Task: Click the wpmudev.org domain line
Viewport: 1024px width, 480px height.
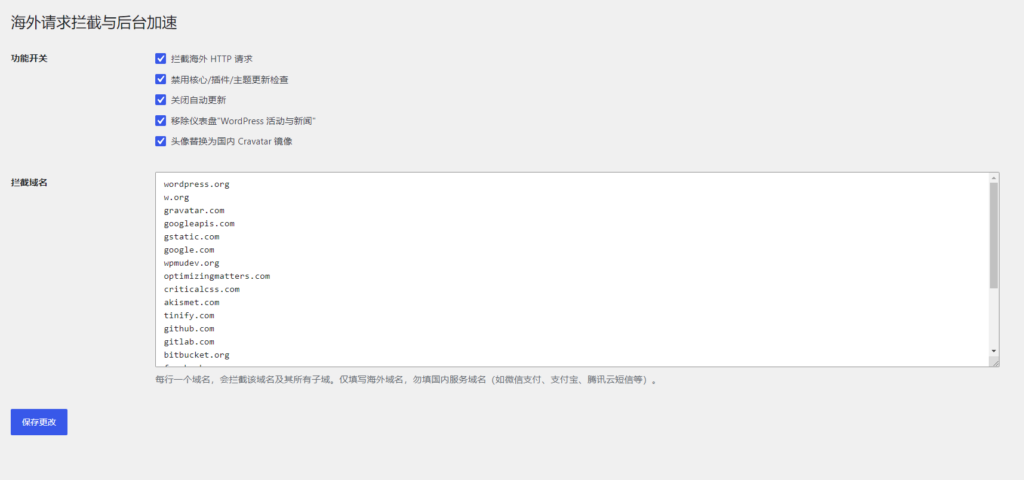Action: tap(191, 263)
